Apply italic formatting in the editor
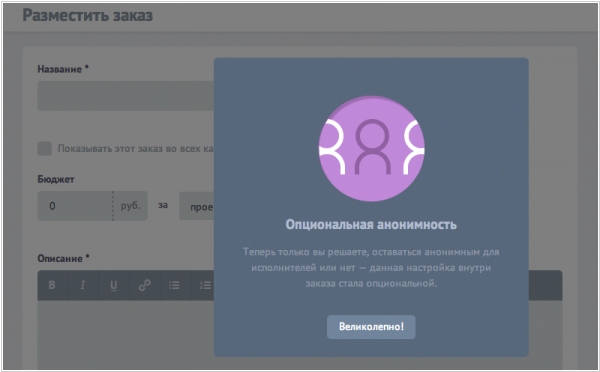 pos(83,285)
